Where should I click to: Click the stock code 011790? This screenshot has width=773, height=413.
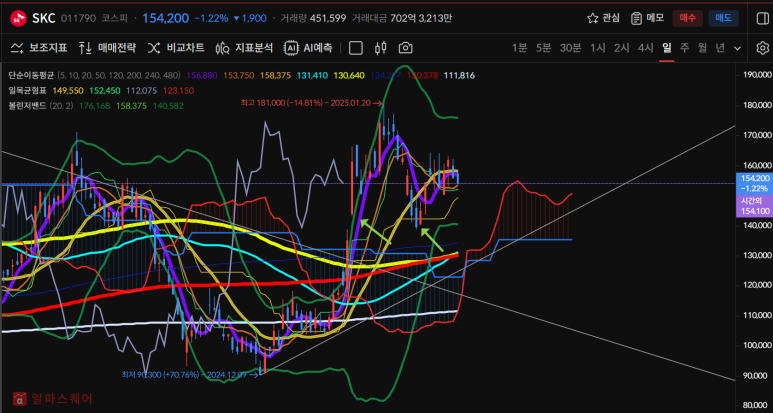78,18
